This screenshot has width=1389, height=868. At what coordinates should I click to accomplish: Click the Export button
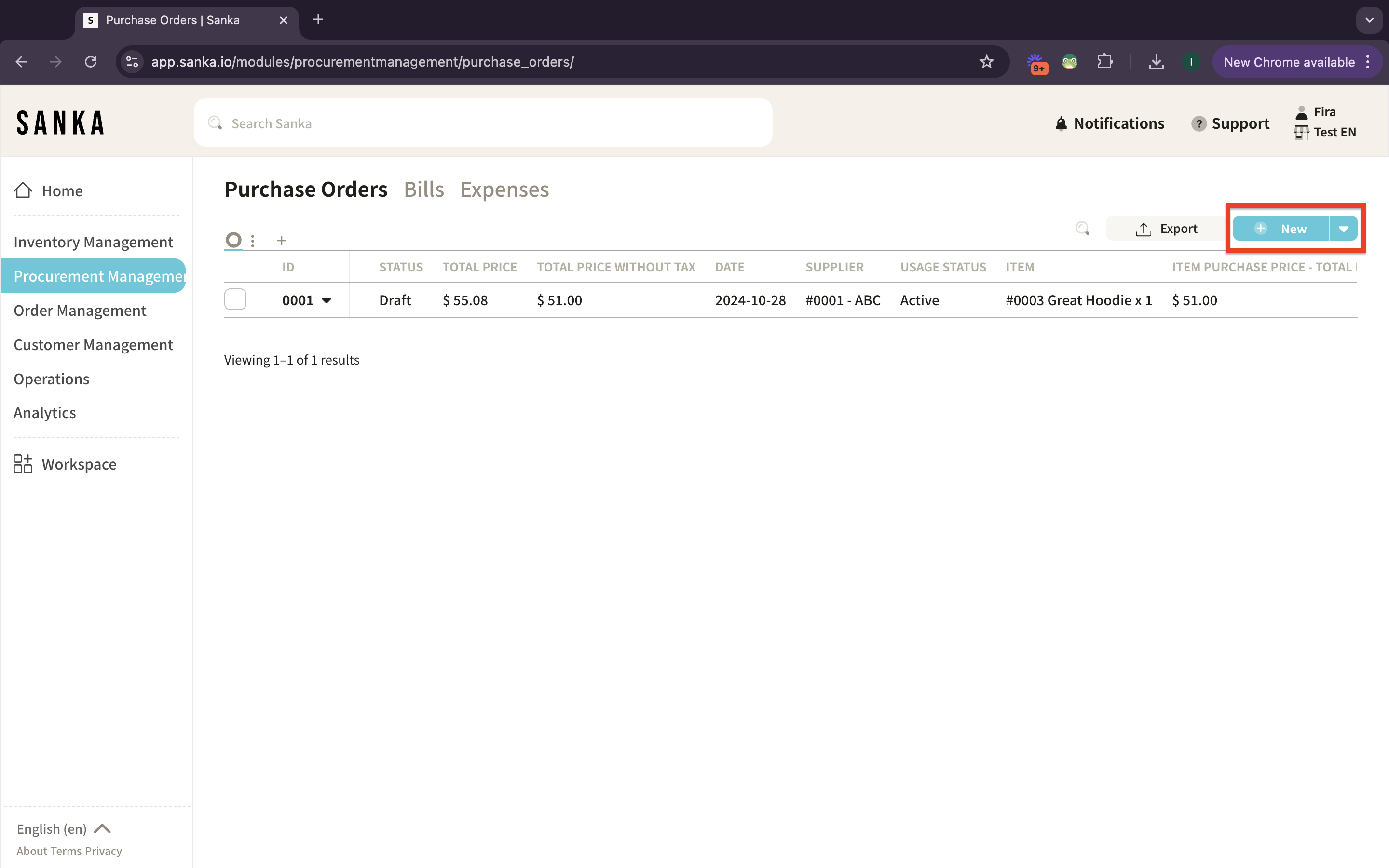click(1166, 229)
